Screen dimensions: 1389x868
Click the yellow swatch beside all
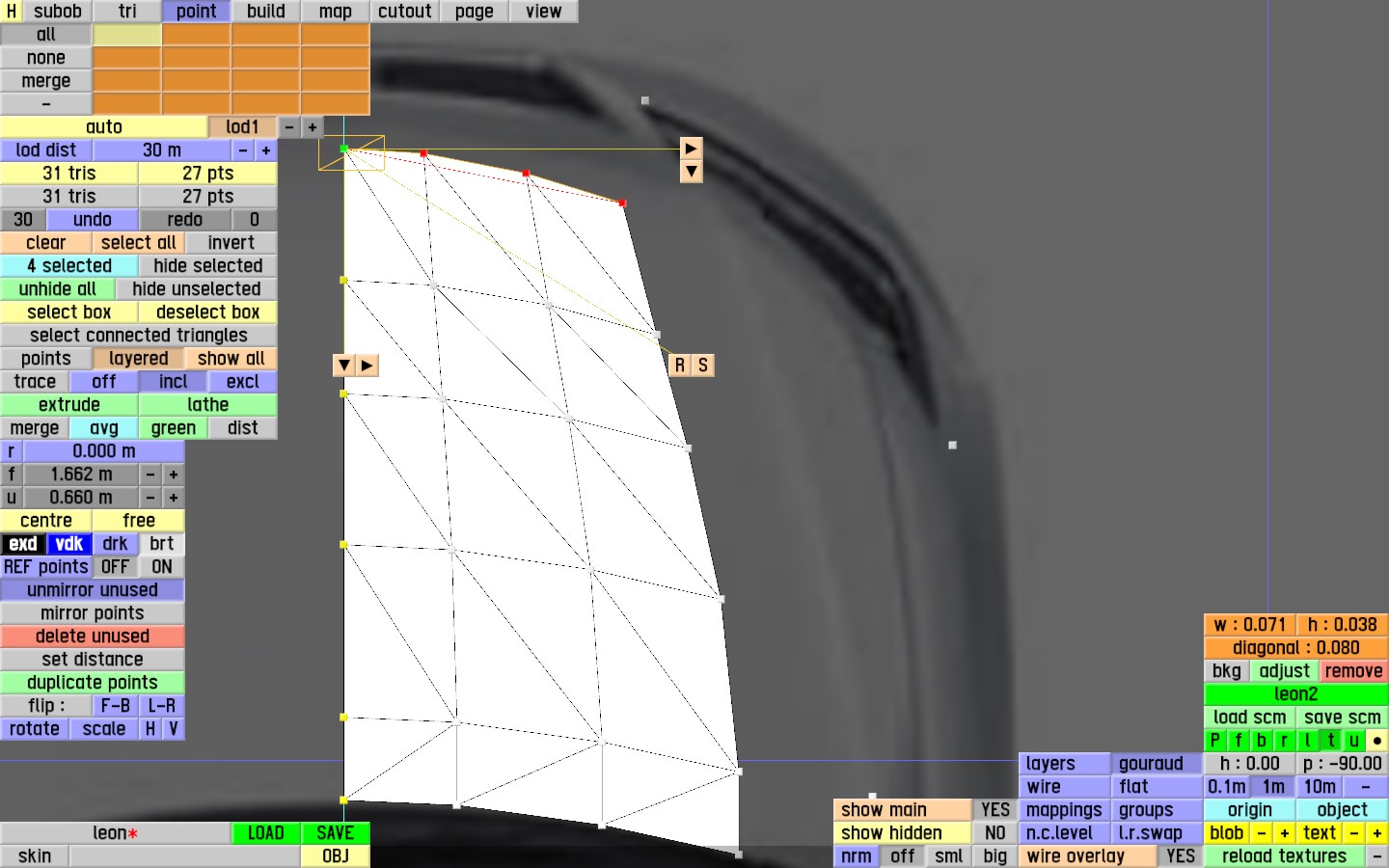point(127,35)
